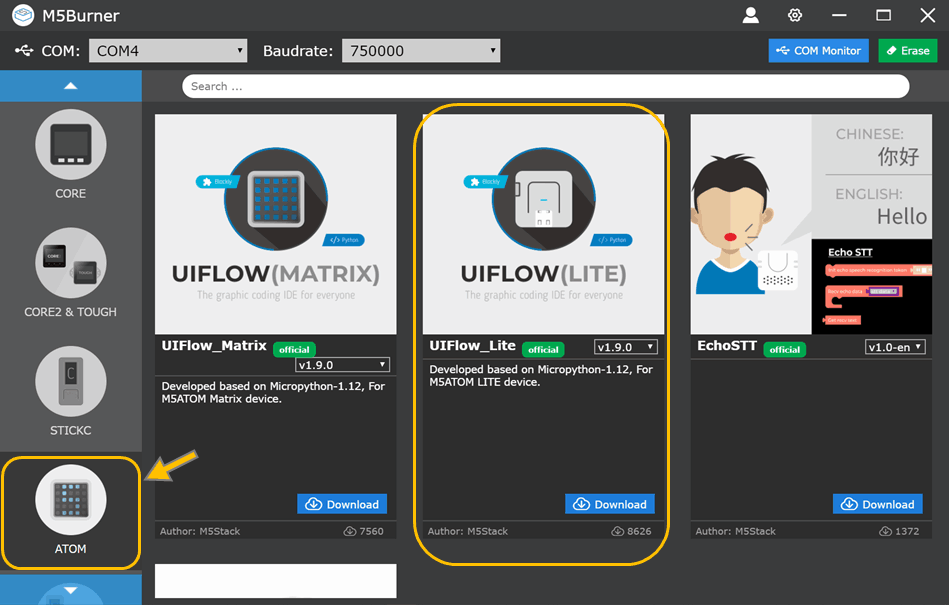Click Author: M5Stack under UIFlow_Matrix
This screenshot has height=605, width=949.
[200, 531]
